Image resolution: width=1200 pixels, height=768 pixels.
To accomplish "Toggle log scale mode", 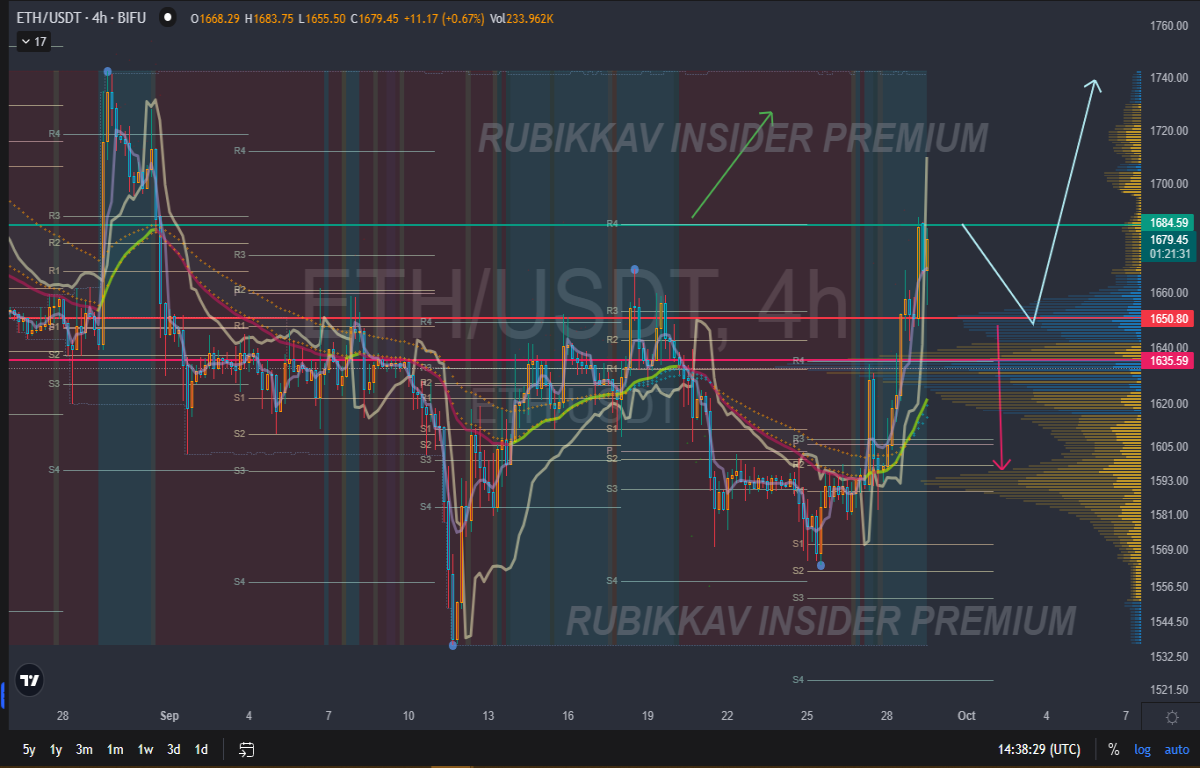I will pyautogui.click(x=1142, y=749).
